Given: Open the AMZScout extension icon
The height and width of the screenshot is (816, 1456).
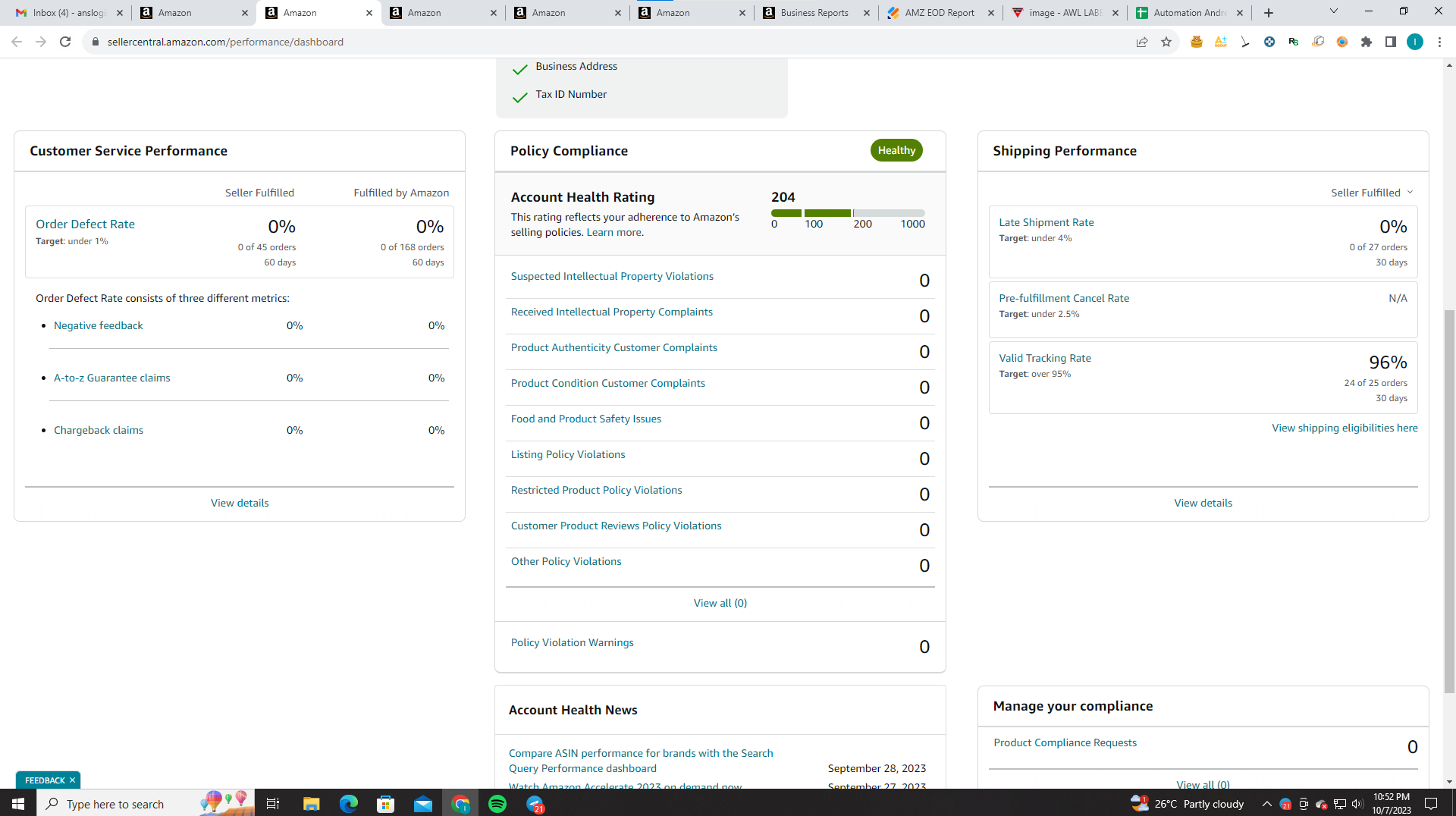Looking at the screenshot, I should (1221, 42).
